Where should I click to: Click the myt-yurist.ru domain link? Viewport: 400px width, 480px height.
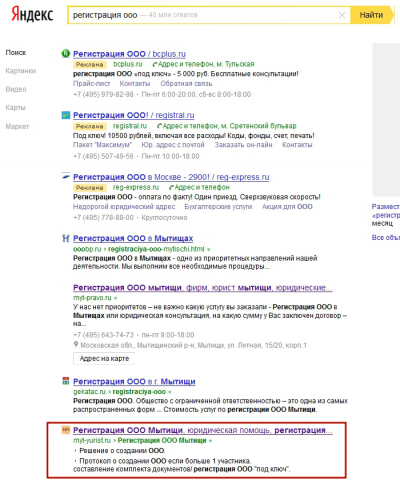92,440
